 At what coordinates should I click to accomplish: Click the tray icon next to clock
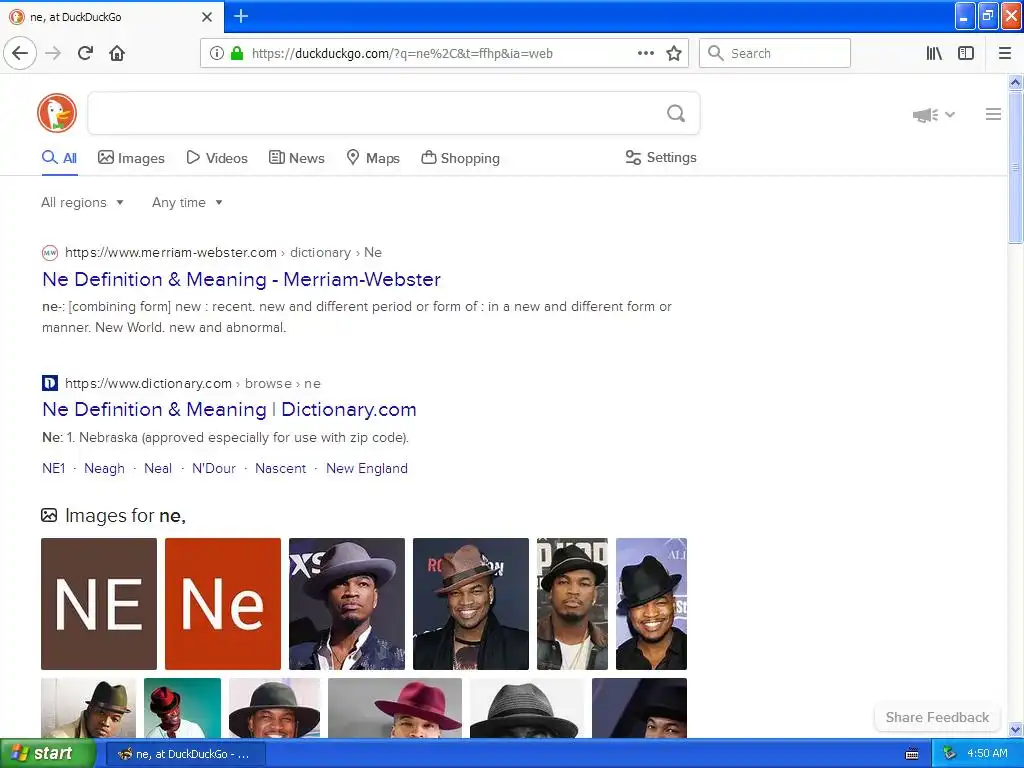949,754
